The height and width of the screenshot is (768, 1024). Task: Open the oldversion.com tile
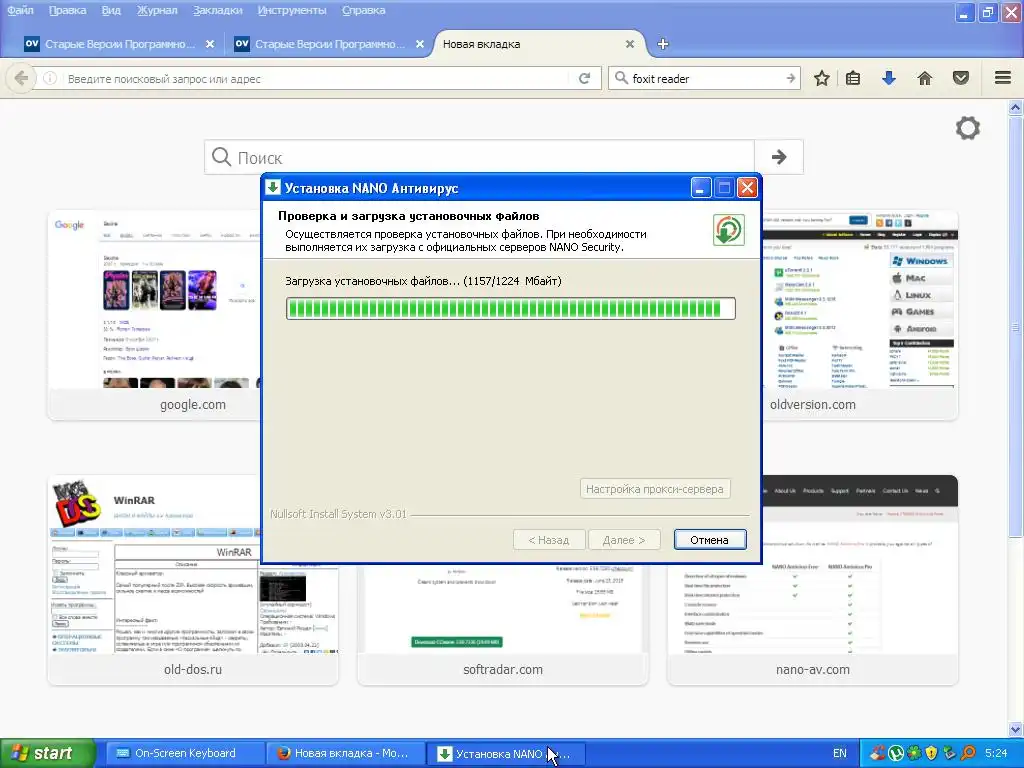pos(859,315)
